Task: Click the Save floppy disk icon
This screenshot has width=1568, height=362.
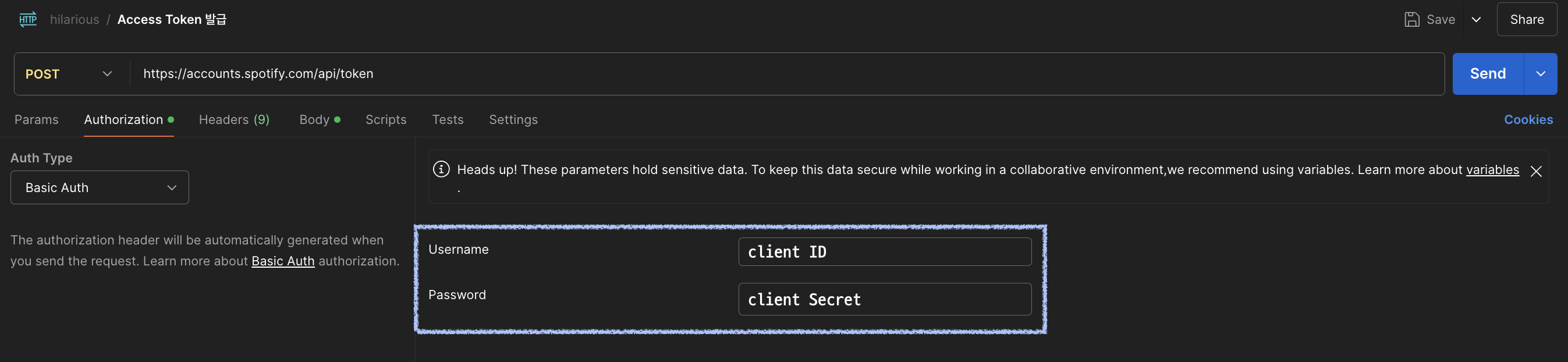Action: tap(1411, 19)
